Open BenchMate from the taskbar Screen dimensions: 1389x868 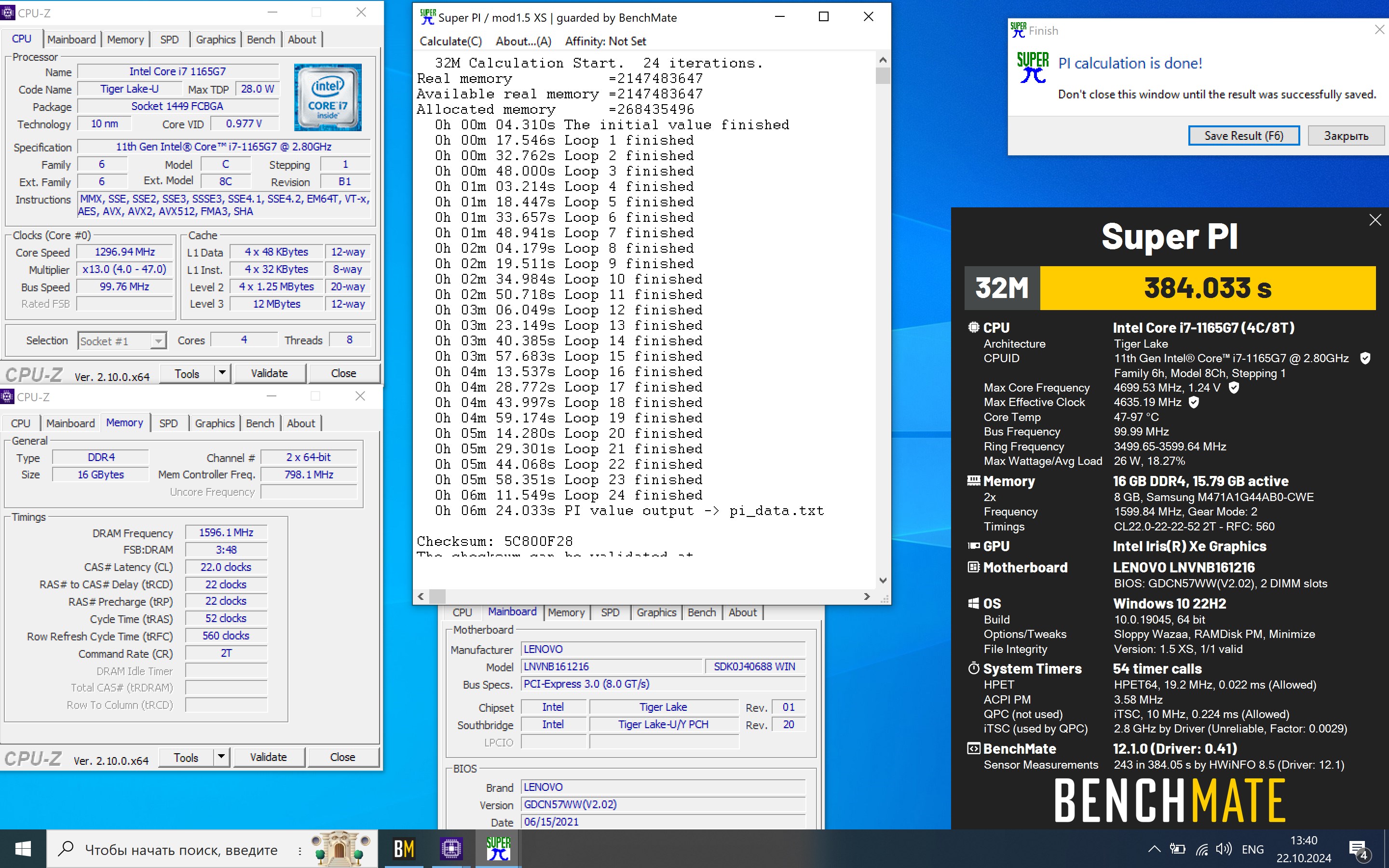pyautogui.click(x=404, y=849)
